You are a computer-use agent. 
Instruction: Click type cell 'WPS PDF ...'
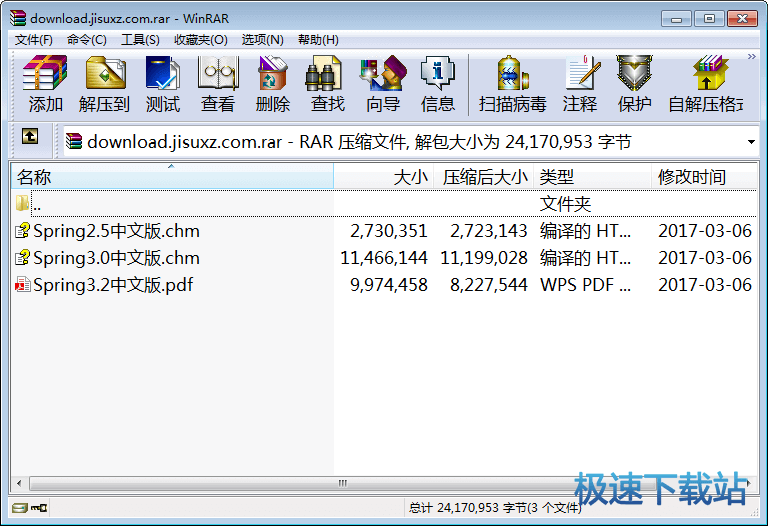[x=585, y=285]
